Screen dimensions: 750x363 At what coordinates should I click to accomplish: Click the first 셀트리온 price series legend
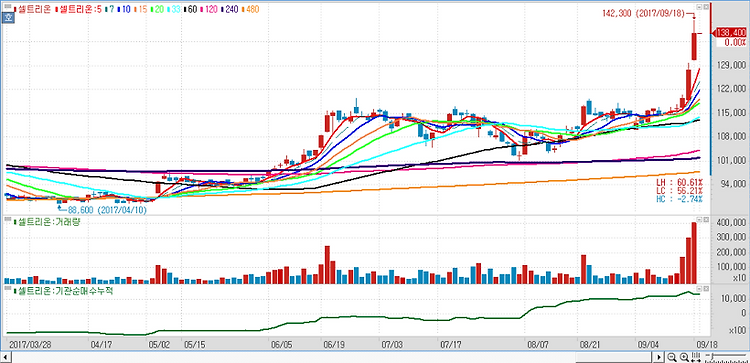(x=32, y=9)
